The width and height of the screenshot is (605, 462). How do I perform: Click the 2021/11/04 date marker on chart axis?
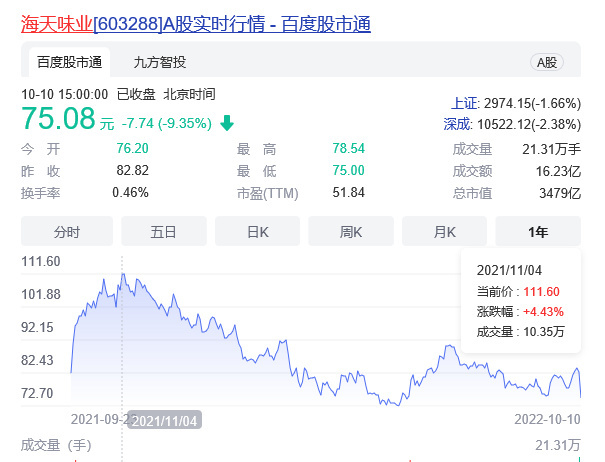tap(165, 419)
